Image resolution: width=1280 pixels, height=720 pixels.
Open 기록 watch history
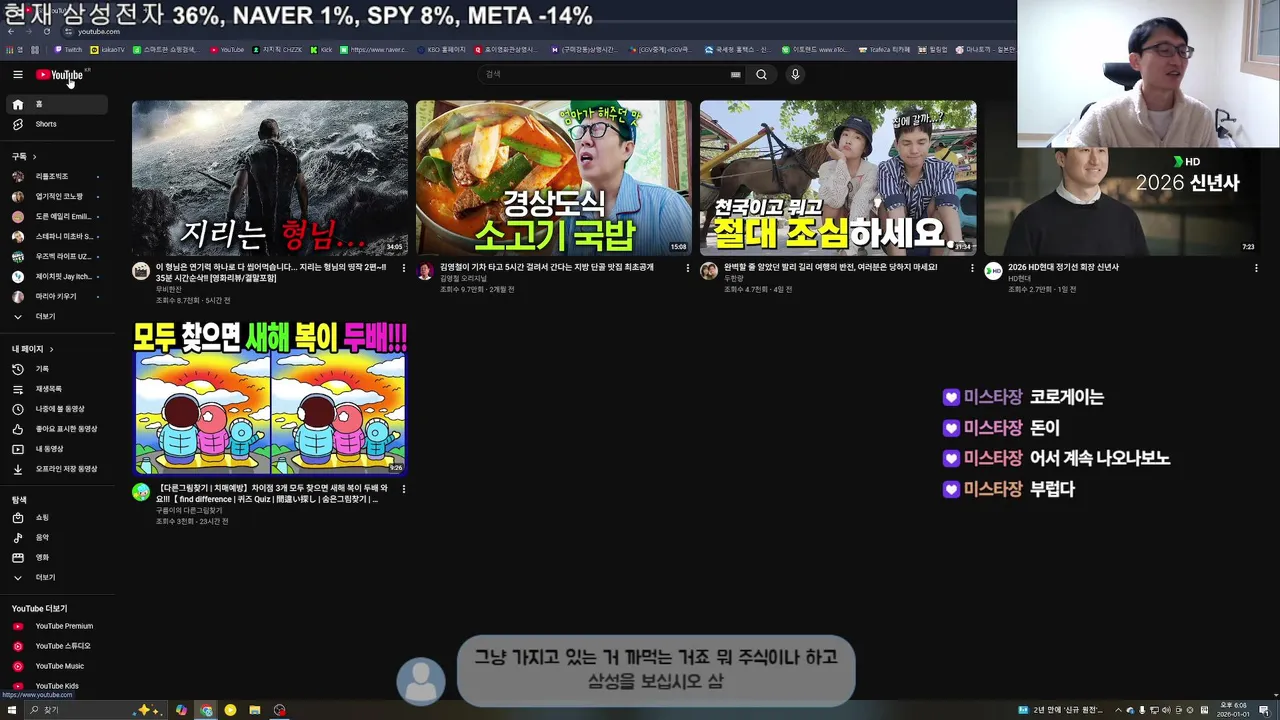click(x=58, y=369)
